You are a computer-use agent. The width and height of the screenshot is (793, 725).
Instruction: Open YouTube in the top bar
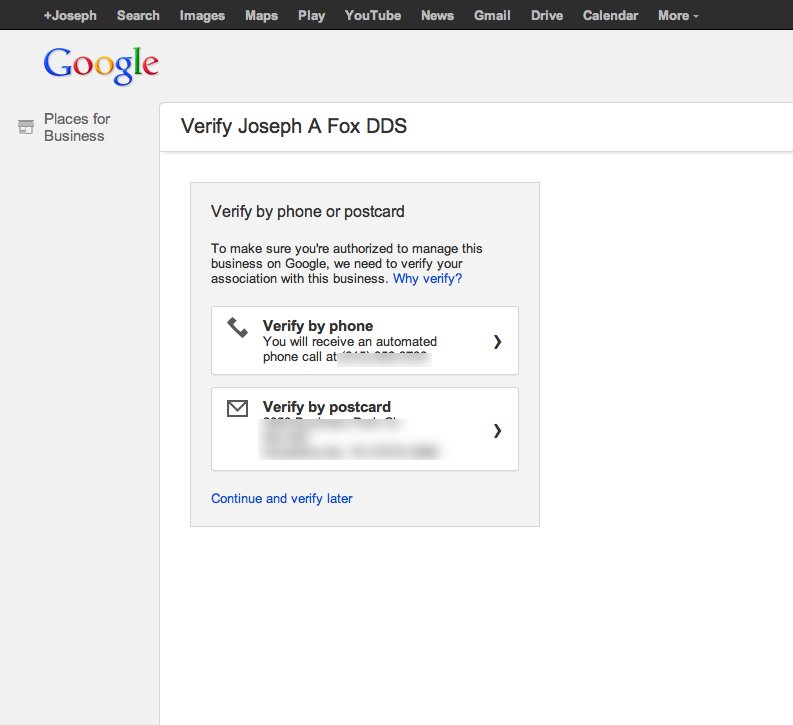click(373, 16)
